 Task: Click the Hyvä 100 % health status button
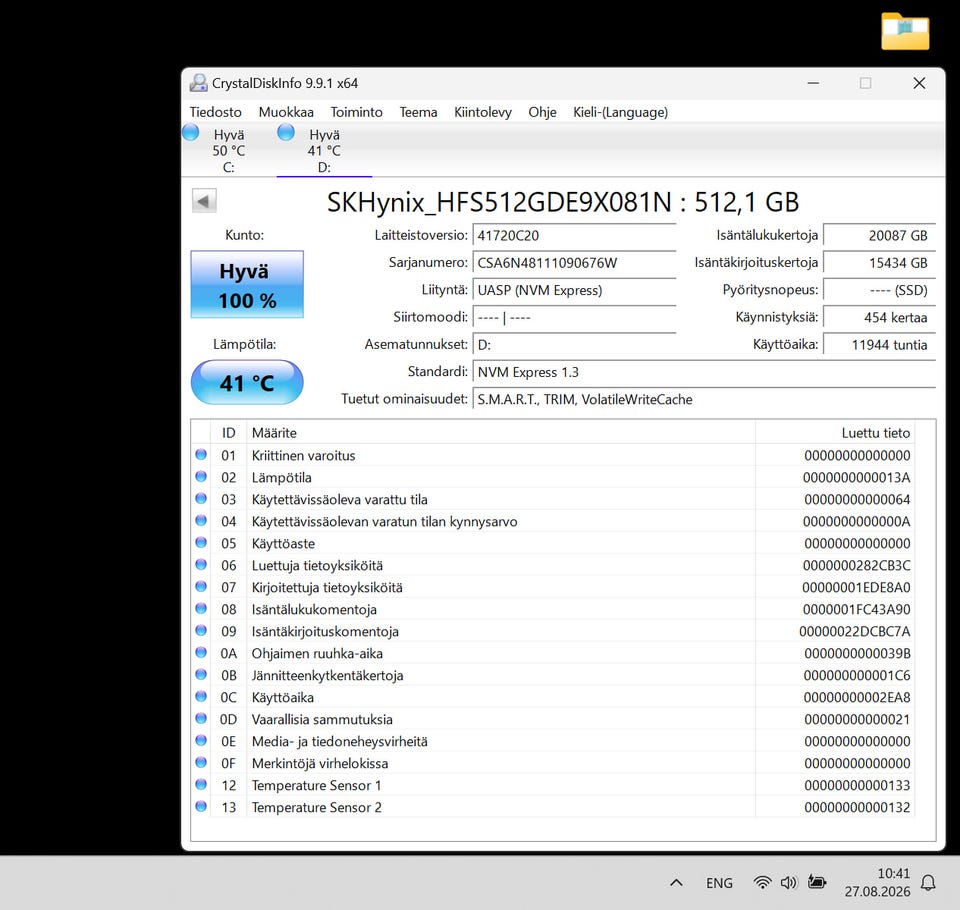tap(247, 284)
